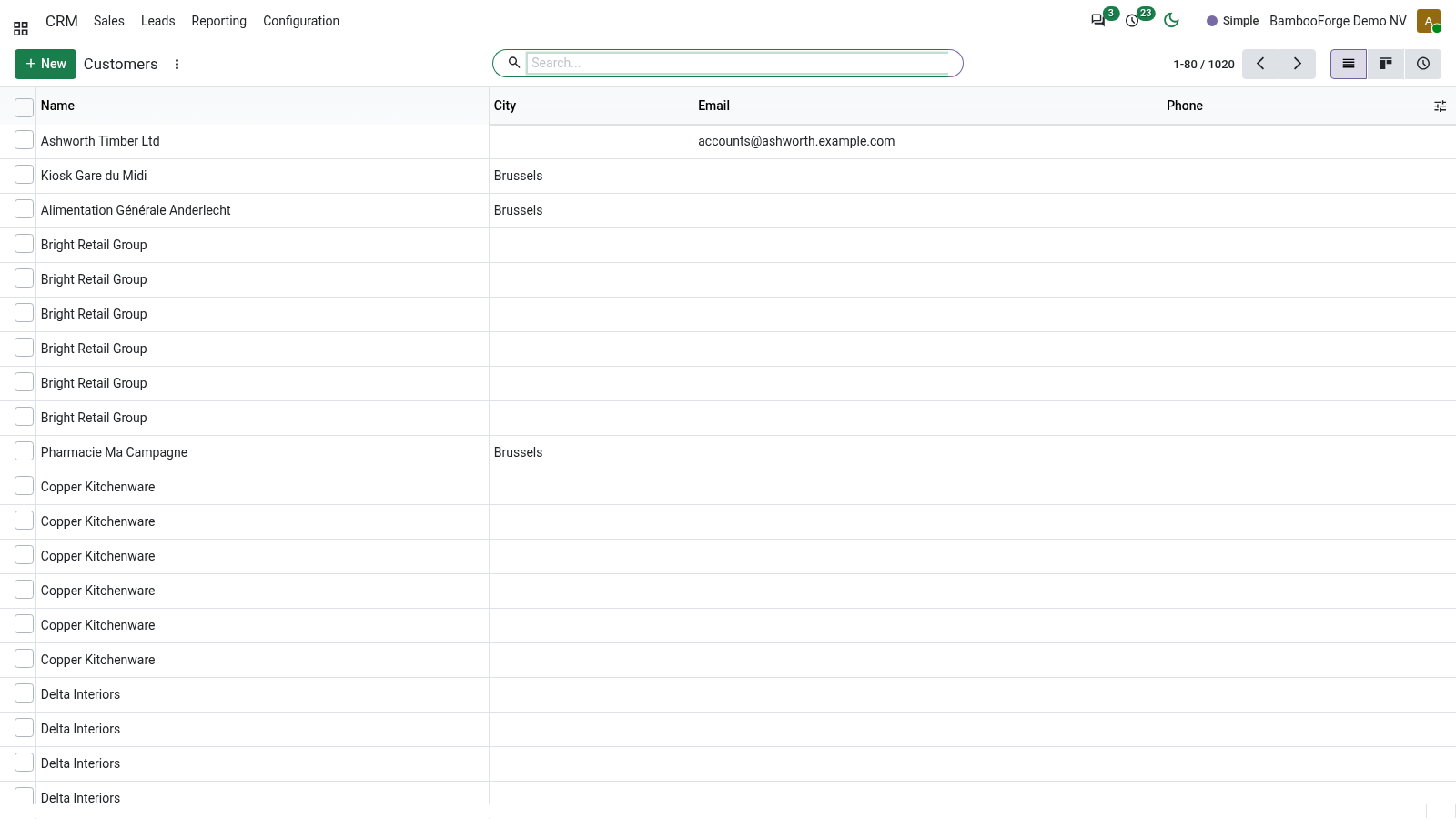Viewport: 1456px width, 819px height.
Task: Switch to list view
Action: pos(1349,64)
